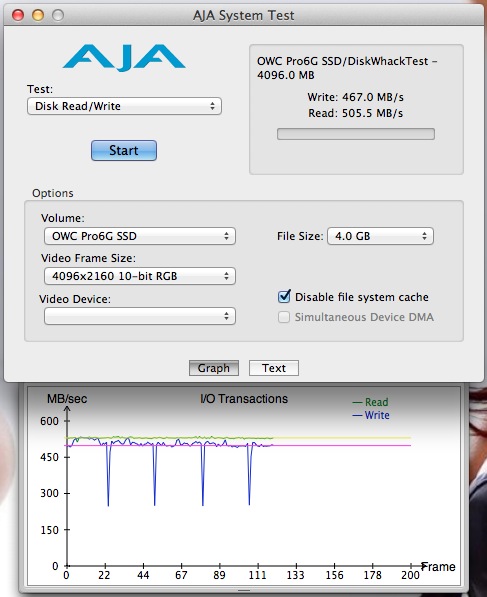Click the MB/sec axis label
Screen dimensions: 487x597
coord(67,399)
